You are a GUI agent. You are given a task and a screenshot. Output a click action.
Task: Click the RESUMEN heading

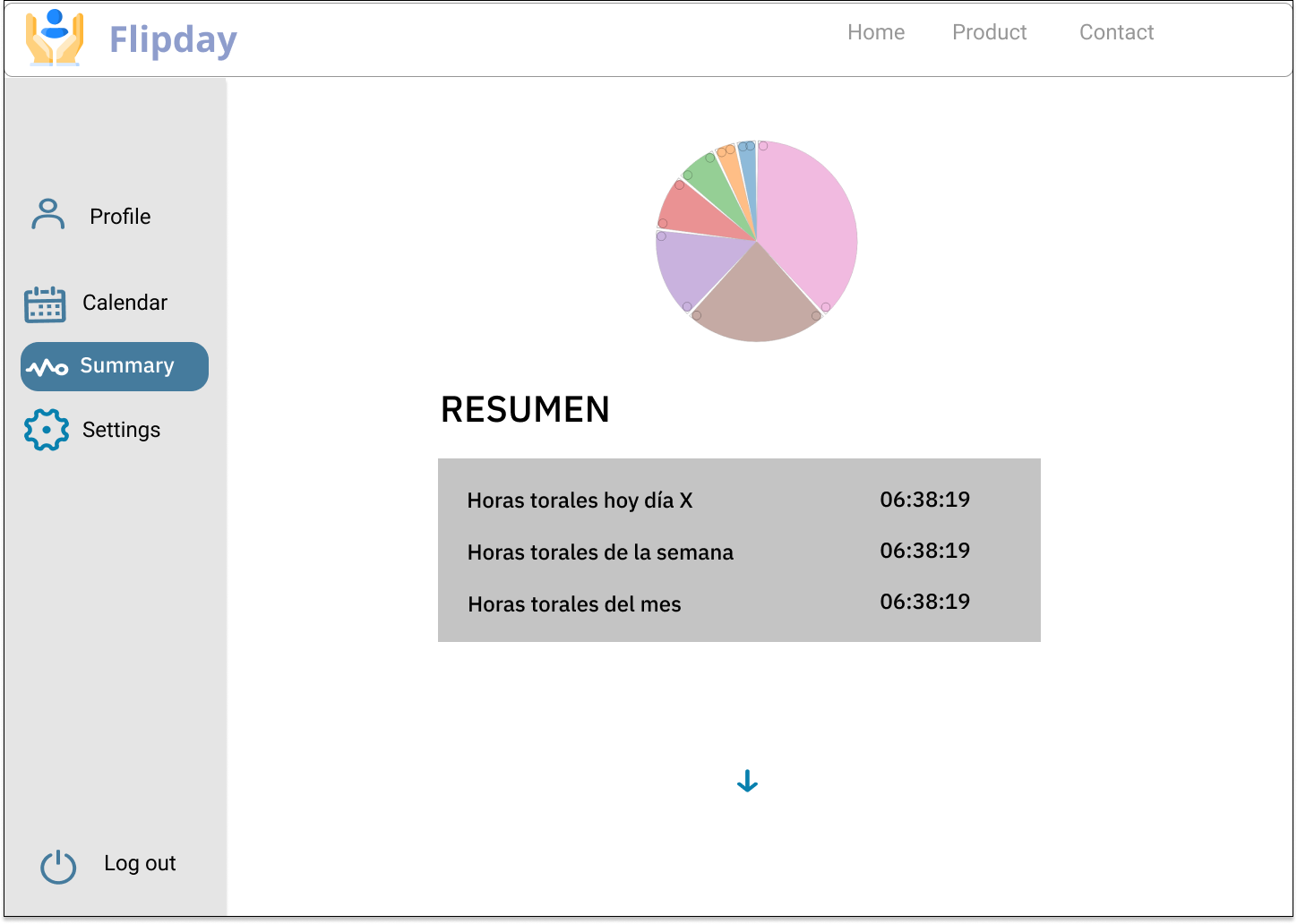(x=525, y=410)
